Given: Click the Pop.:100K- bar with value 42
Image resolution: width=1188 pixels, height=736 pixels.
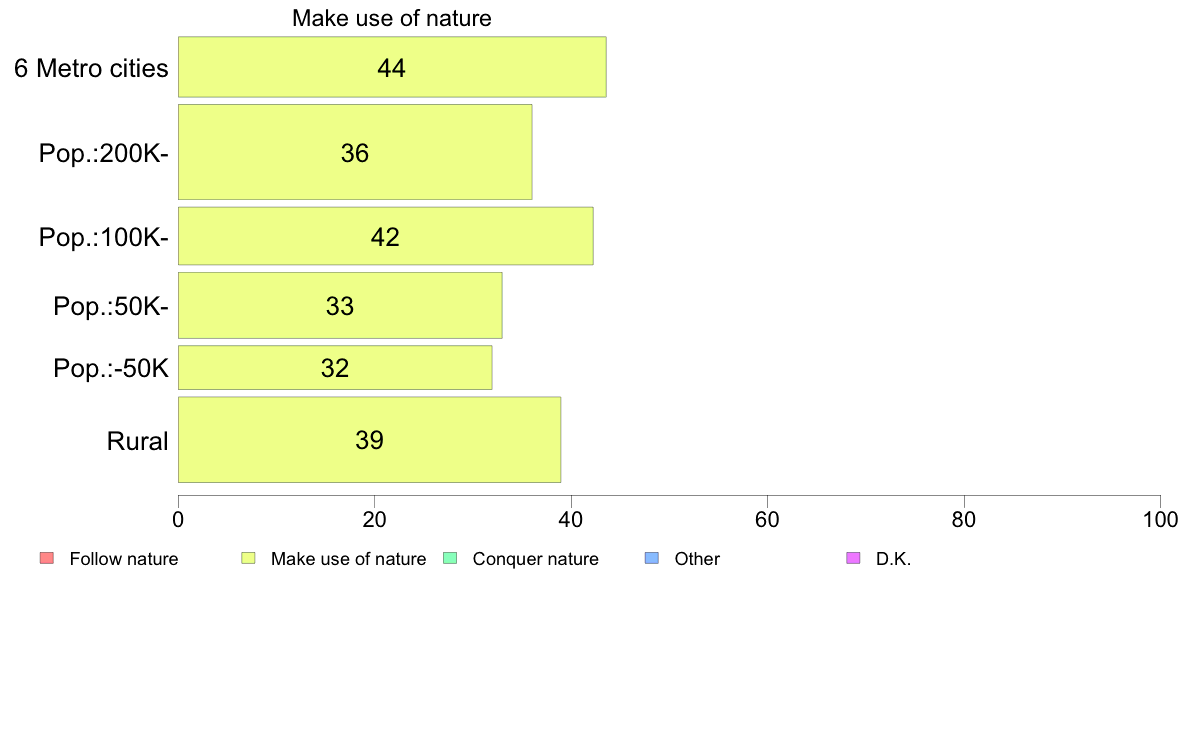Looking at the screenshot, I should 386,236.
